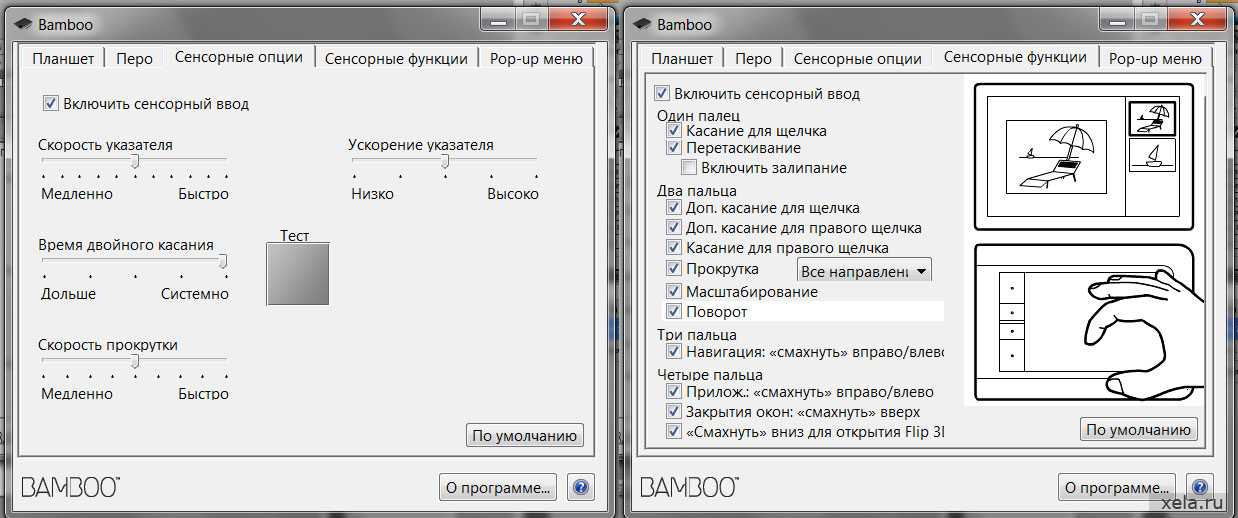Image resolution: width=1238 pixels, height=518 pixels.
Task: Enable the Включить залипание checkbox
Action: pos(689,167)
